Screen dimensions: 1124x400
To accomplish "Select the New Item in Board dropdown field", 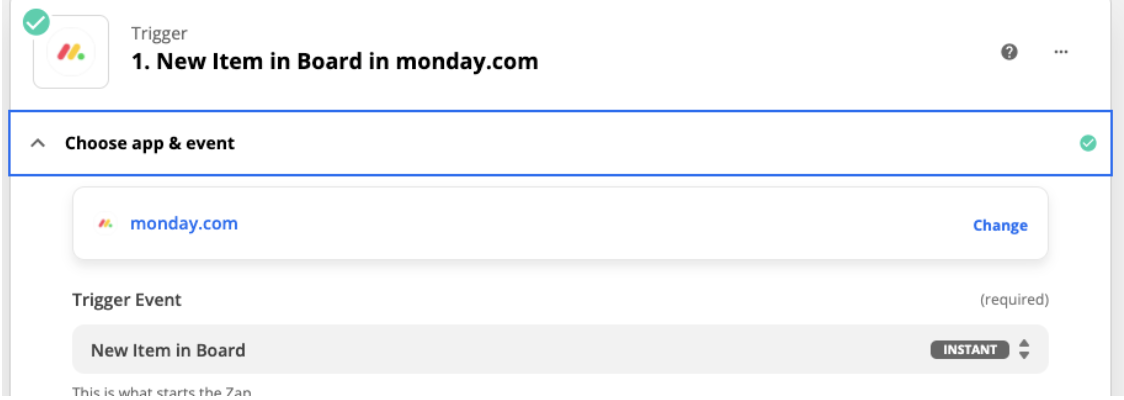I will coord(561,350).
